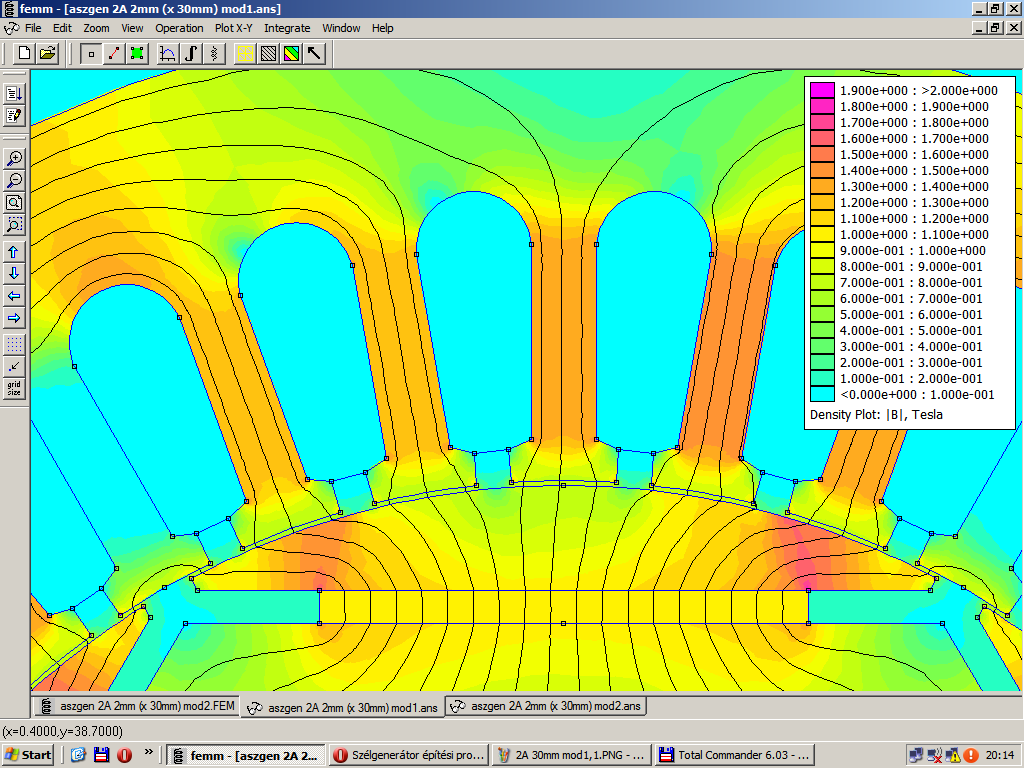The image size is (1024, 768).
Task: Launch Internet Explorer from quick launch
Action: [78, 755]
